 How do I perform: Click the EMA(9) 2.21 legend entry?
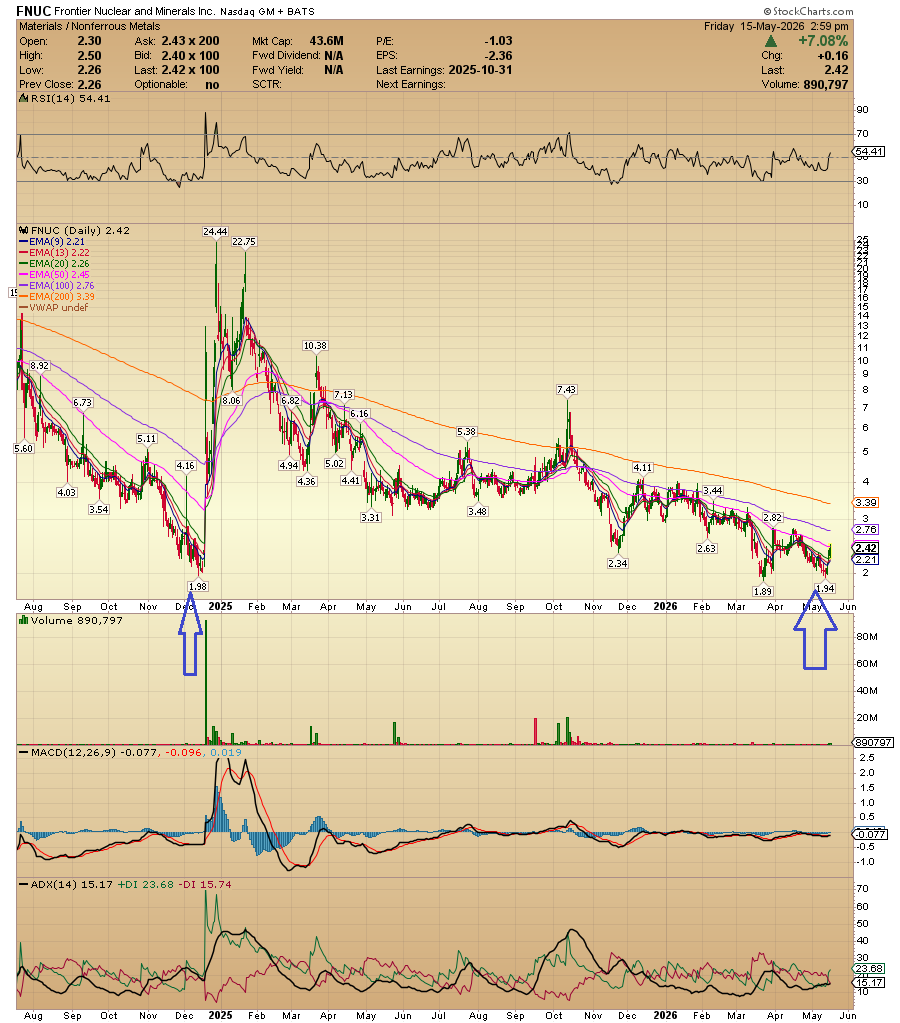52,241
